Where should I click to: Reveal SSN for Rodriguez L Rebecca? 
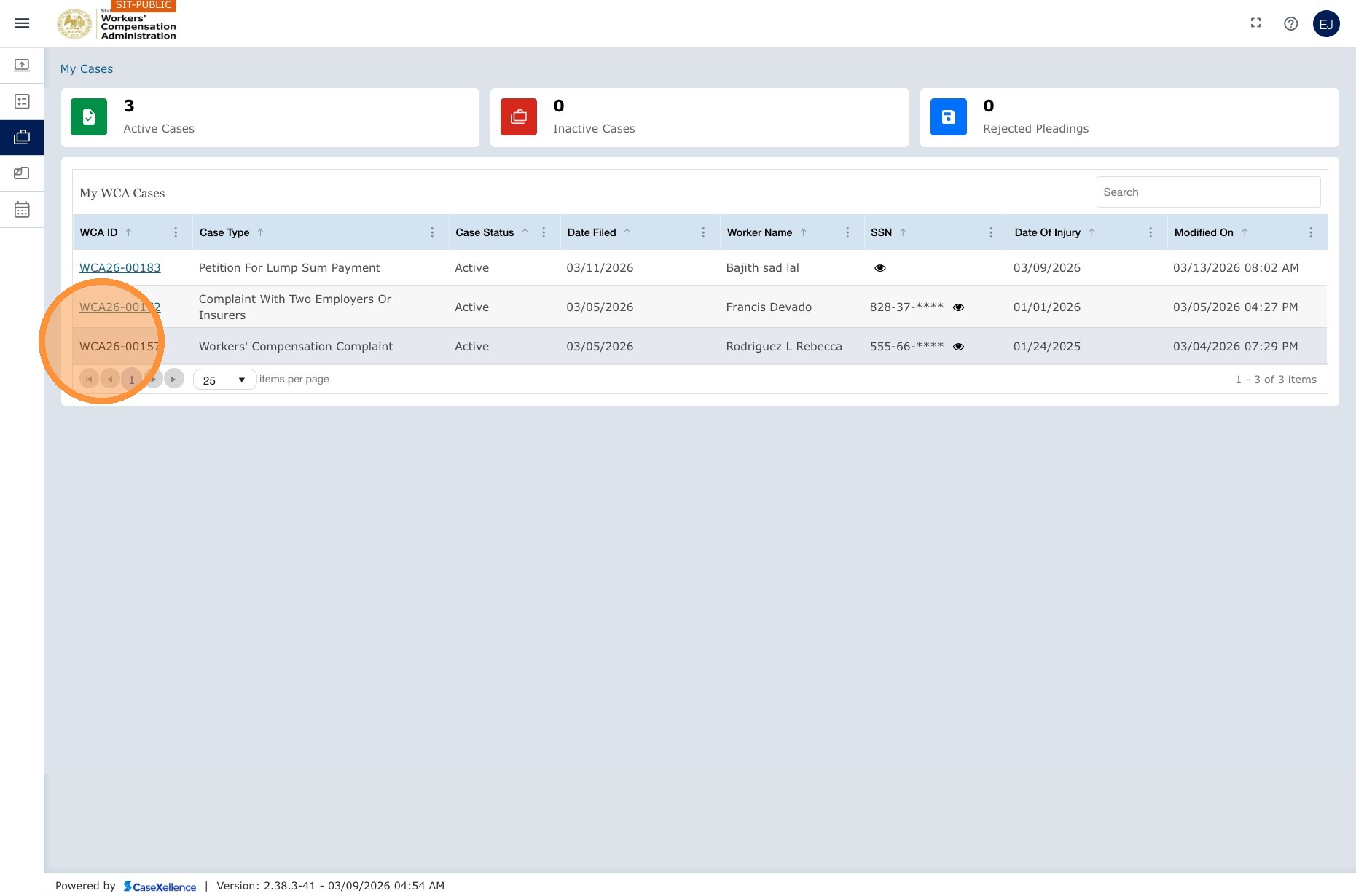959,347
